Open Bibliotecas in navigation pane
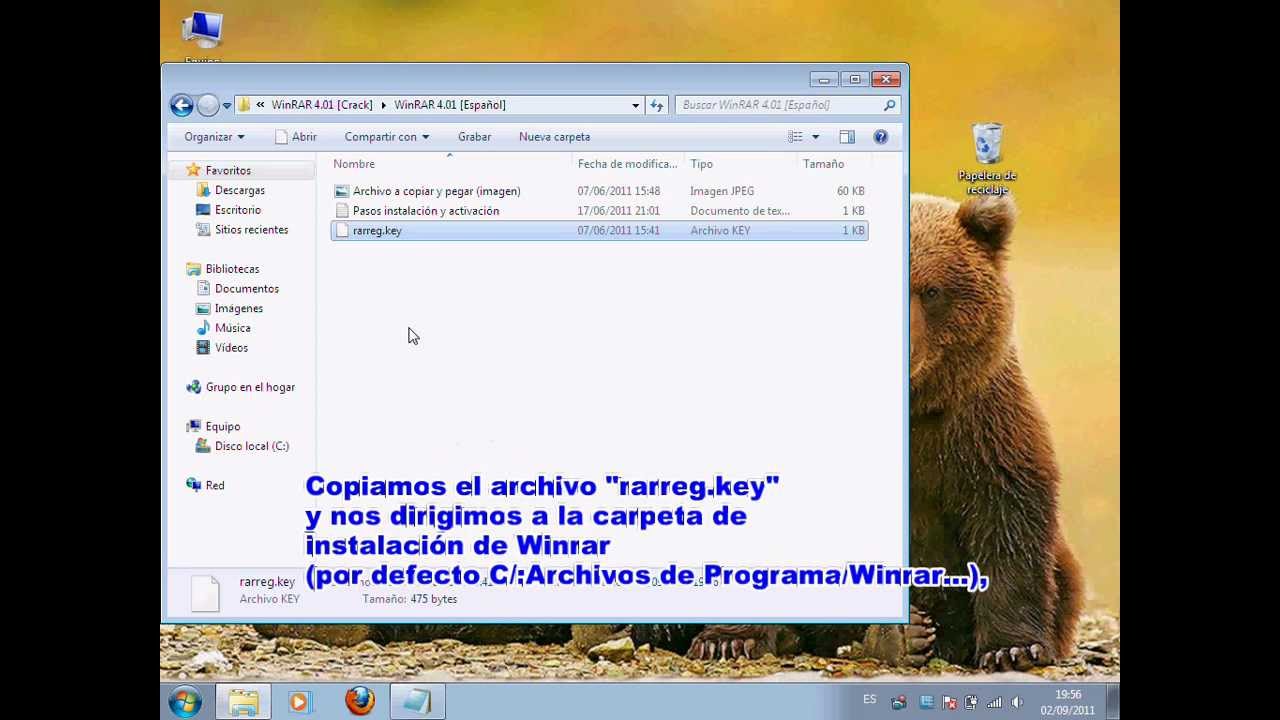The height and width of the screenshot is (720, 1280). click(x=232, y=269)
